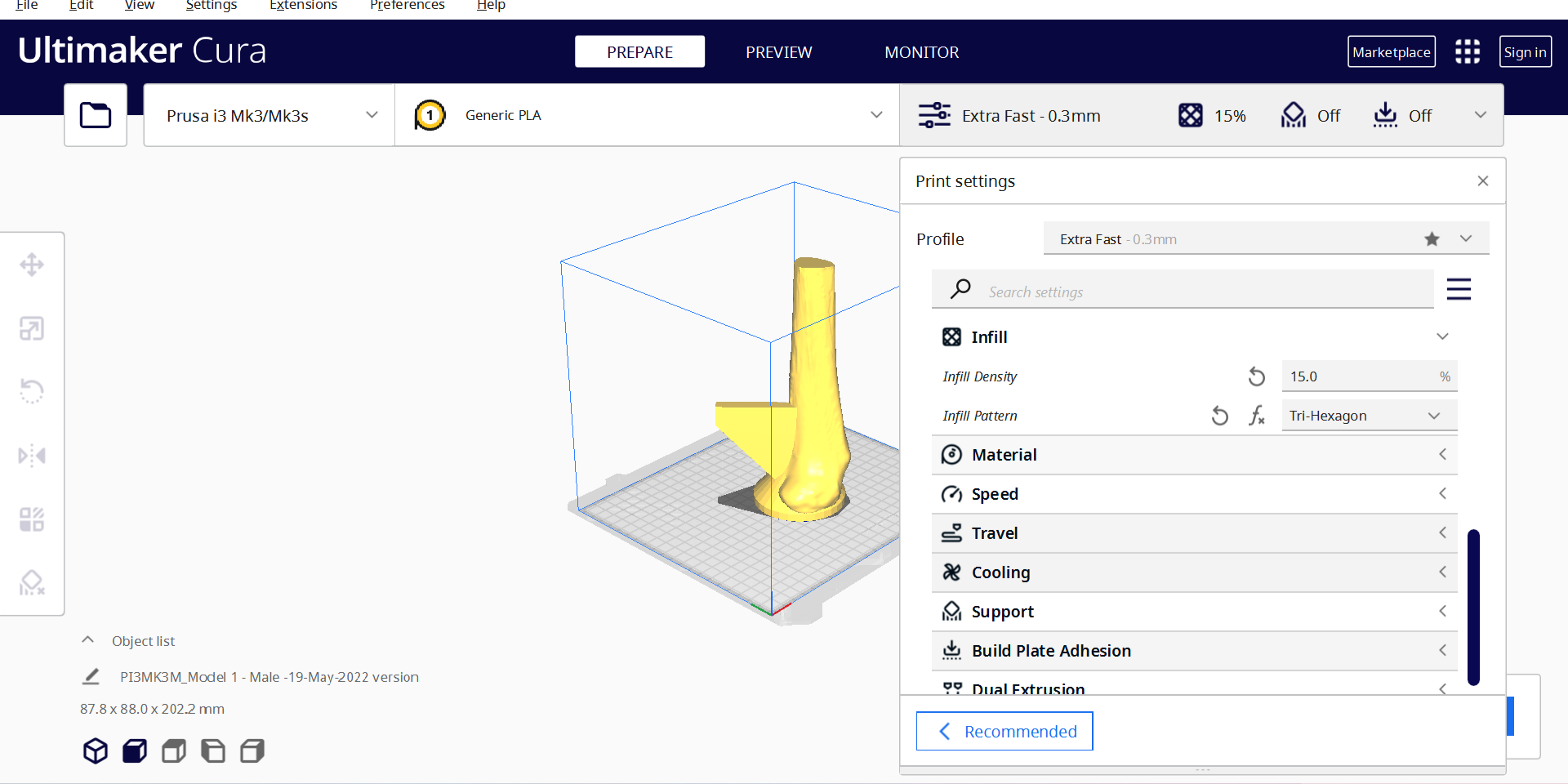Collapse the Object list panel
This screenshot has height=784, width=1568.
(88, 640)
